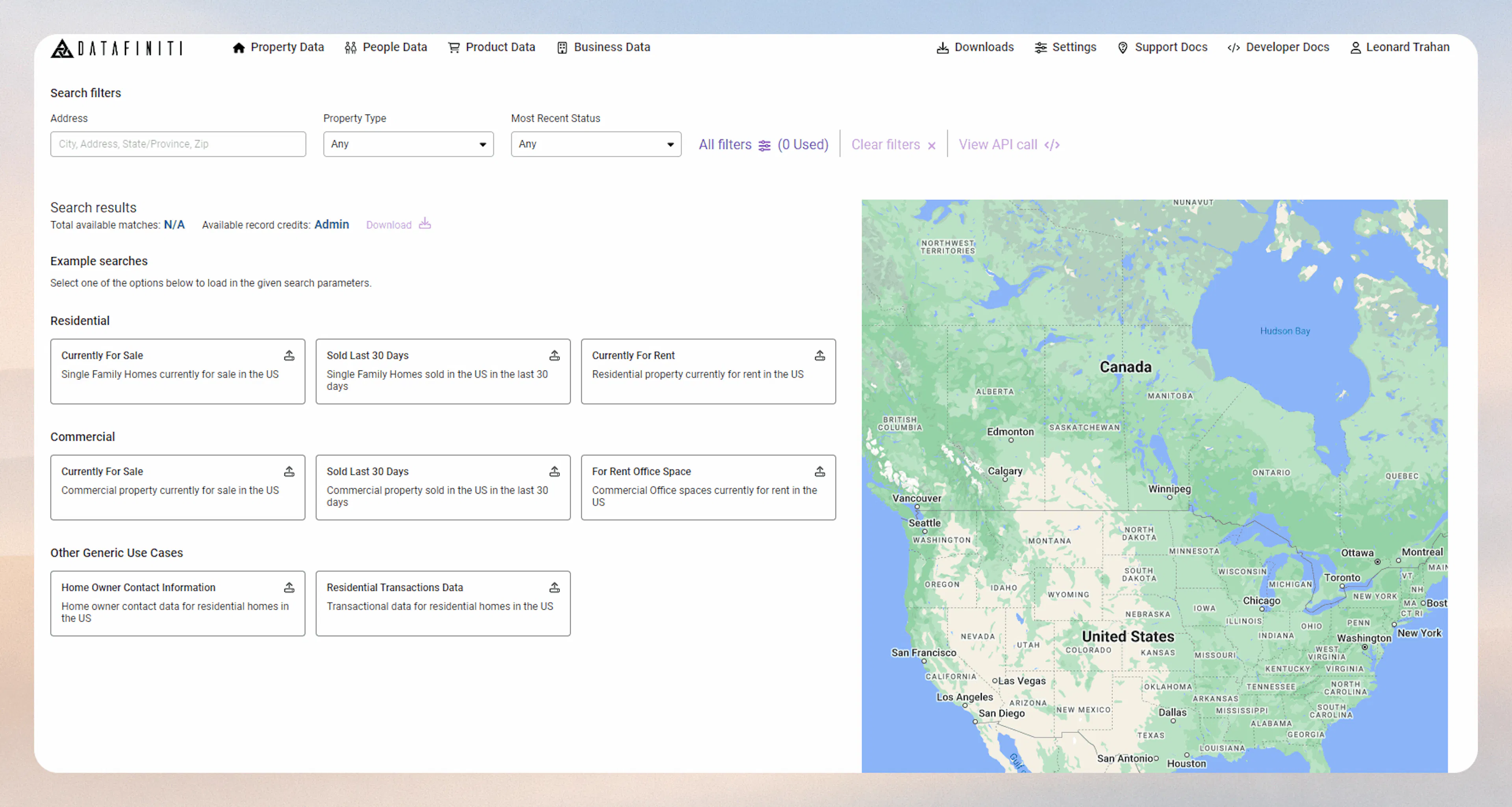Click the filter icon next to All filters
This screenshot has width=1512, height=807.
(x=764, y=145)
